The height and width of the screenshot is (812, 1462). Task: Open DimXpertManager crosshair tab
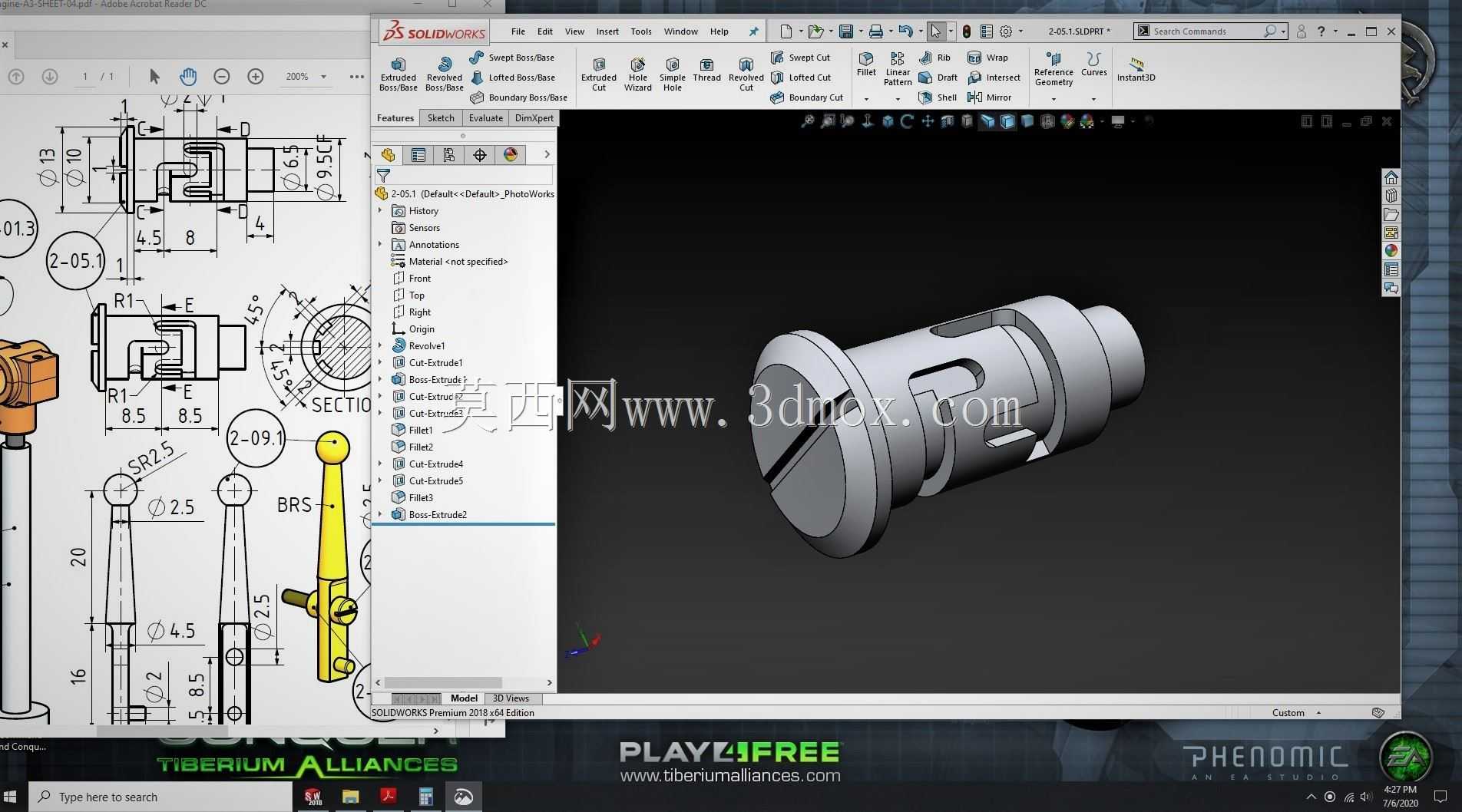click(x=480, y=155)
